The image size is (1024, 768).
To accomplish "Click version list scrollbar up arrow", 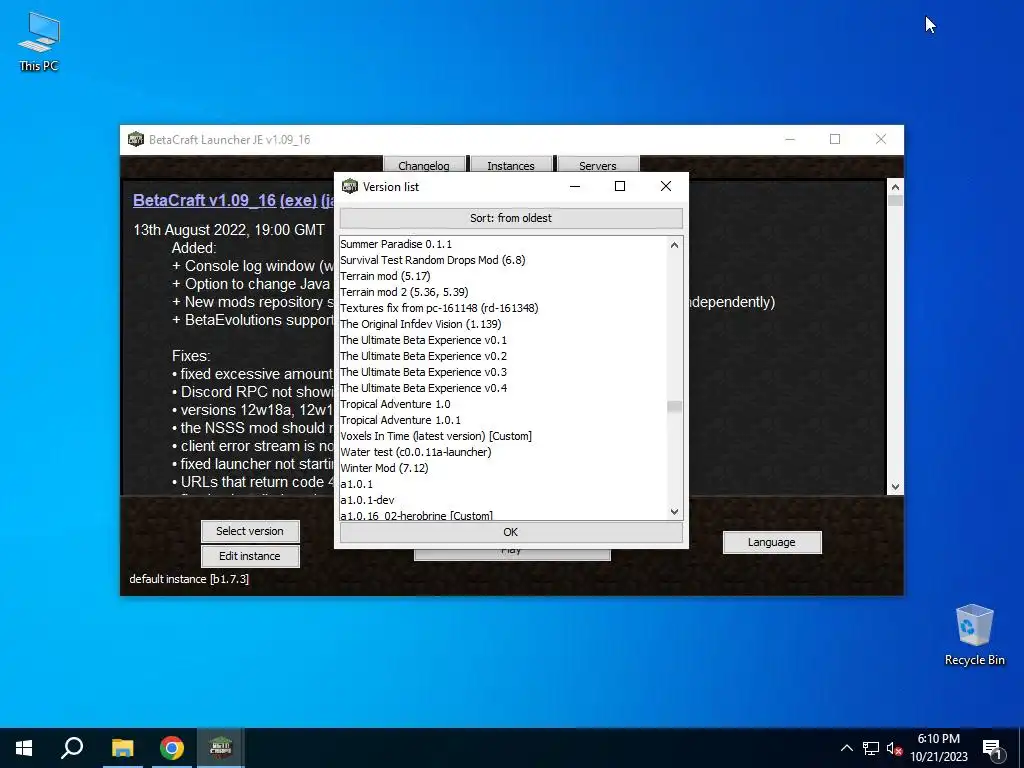I will point(675,245).
